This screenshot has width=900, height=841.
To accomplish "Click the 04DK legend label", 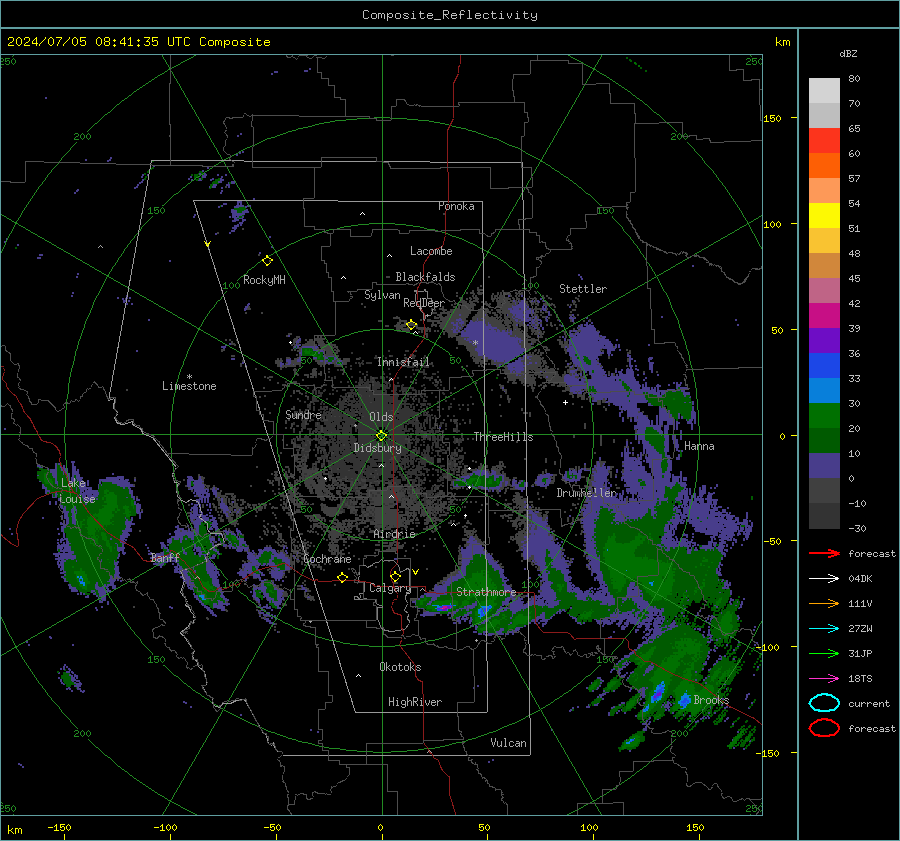I will (860, 579).
